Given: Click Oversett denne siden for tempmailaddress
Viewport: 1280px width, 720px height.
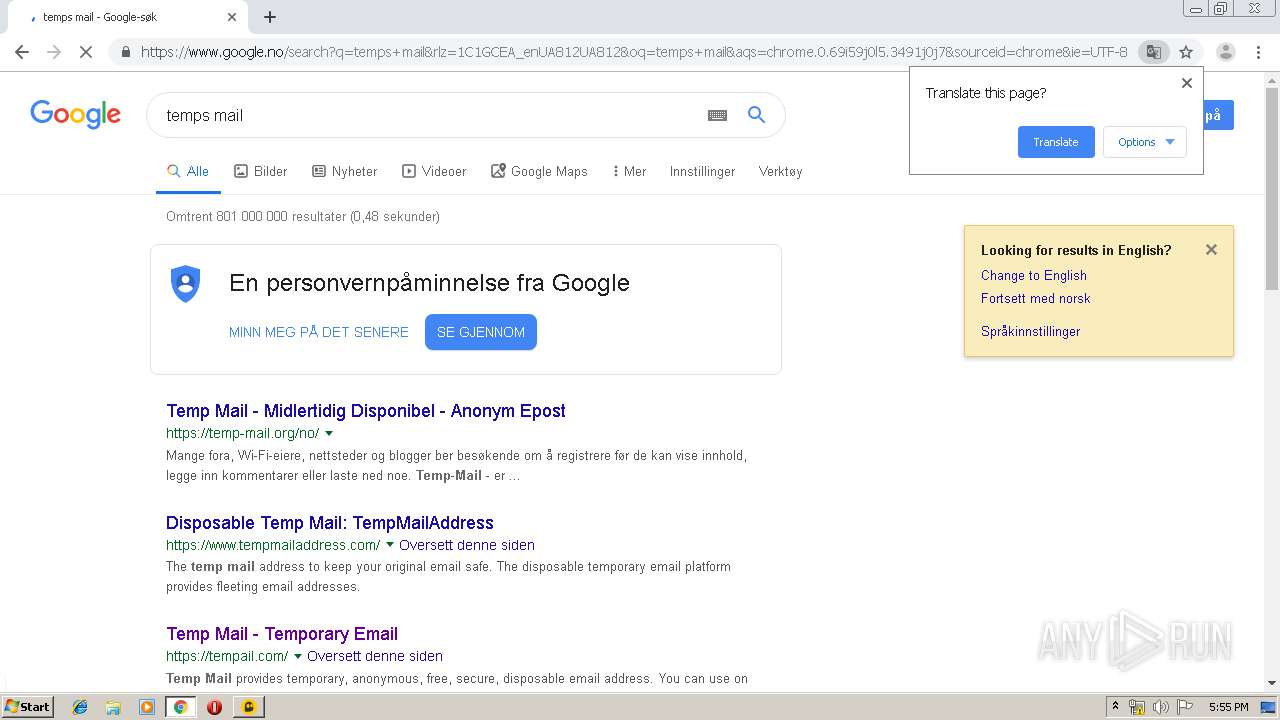Looking at the screenshot, I should pos(467,545).
